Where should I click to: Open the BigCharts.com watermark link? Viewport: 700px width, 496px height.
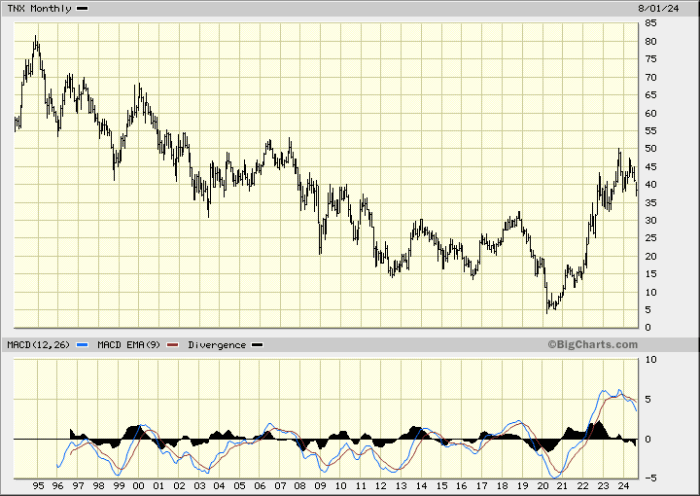(x=592, y=345)
